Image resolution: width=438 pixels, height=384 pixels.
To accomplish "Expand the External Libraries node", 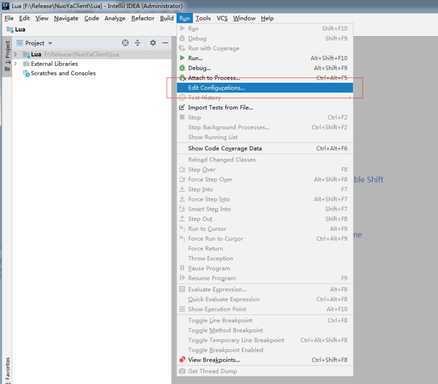I will click(15, 64).
